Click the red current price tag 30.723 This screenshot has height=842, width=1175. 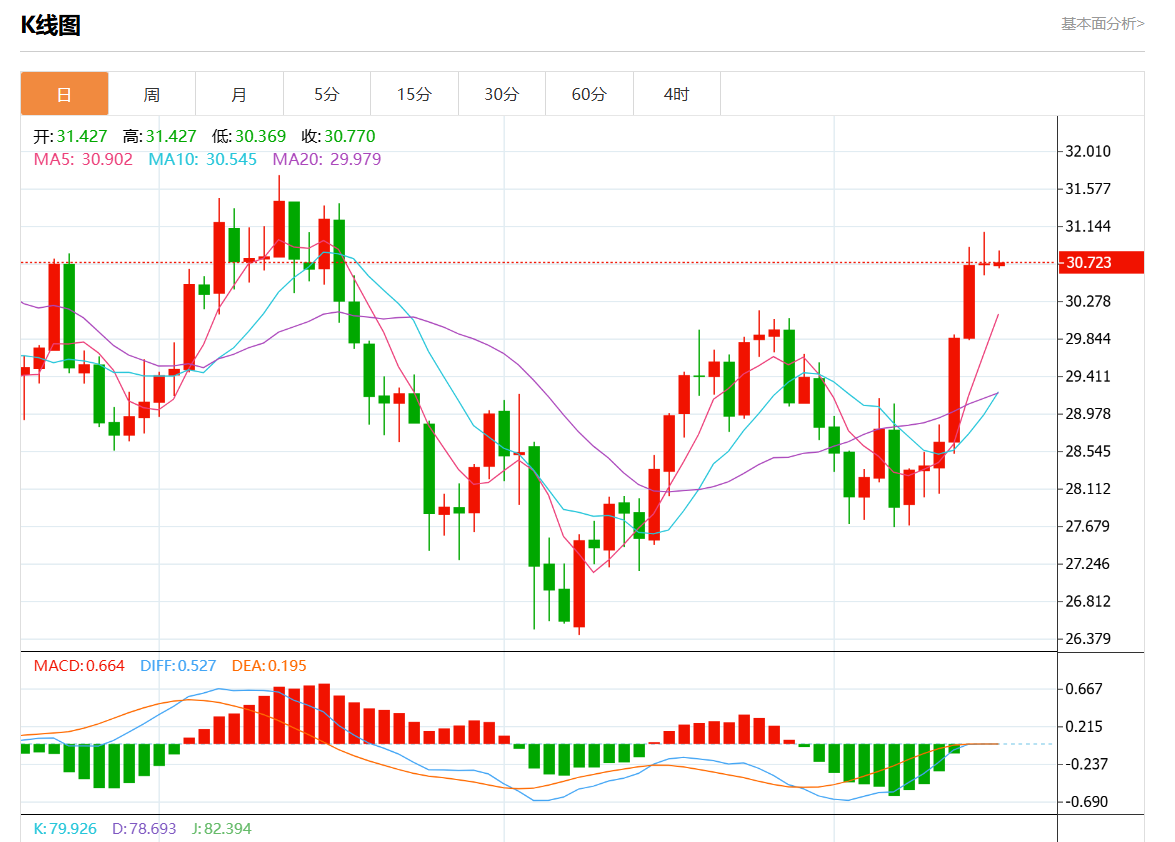pos(1101,263)
